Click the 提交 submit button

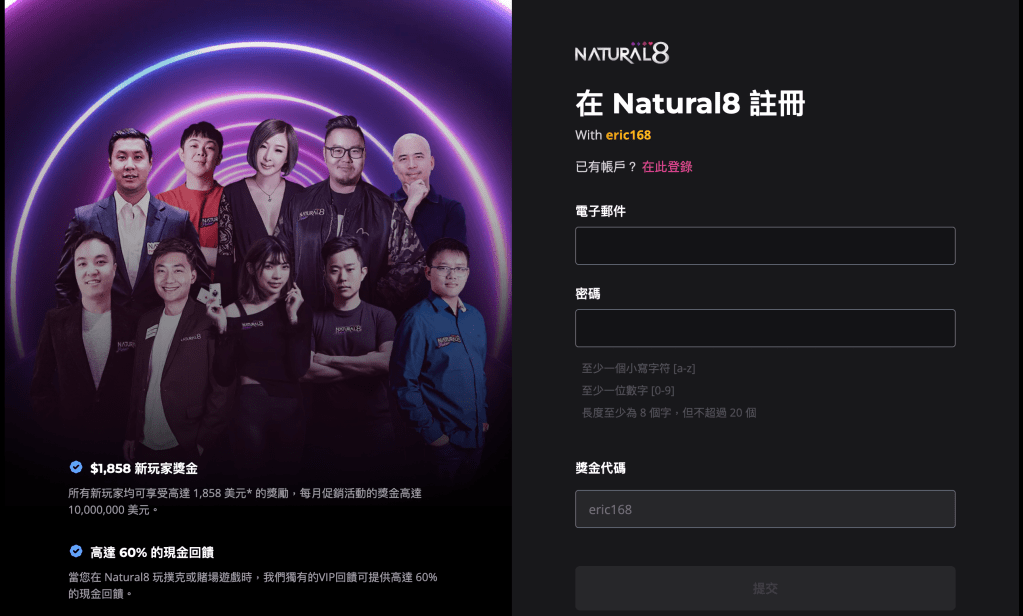765,588
